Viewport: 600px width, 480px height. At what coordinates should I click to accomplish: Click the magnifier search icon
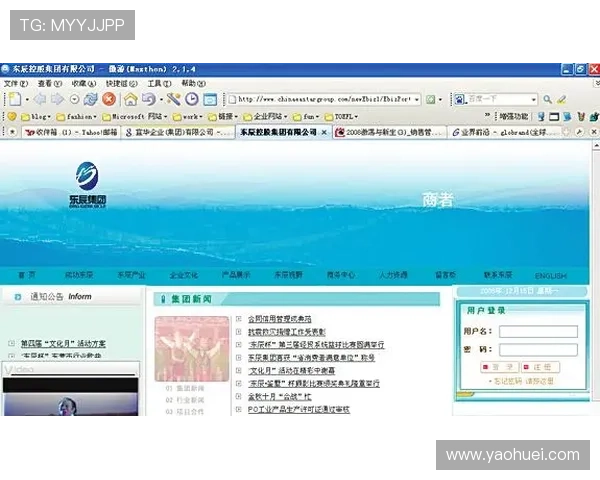548,100
